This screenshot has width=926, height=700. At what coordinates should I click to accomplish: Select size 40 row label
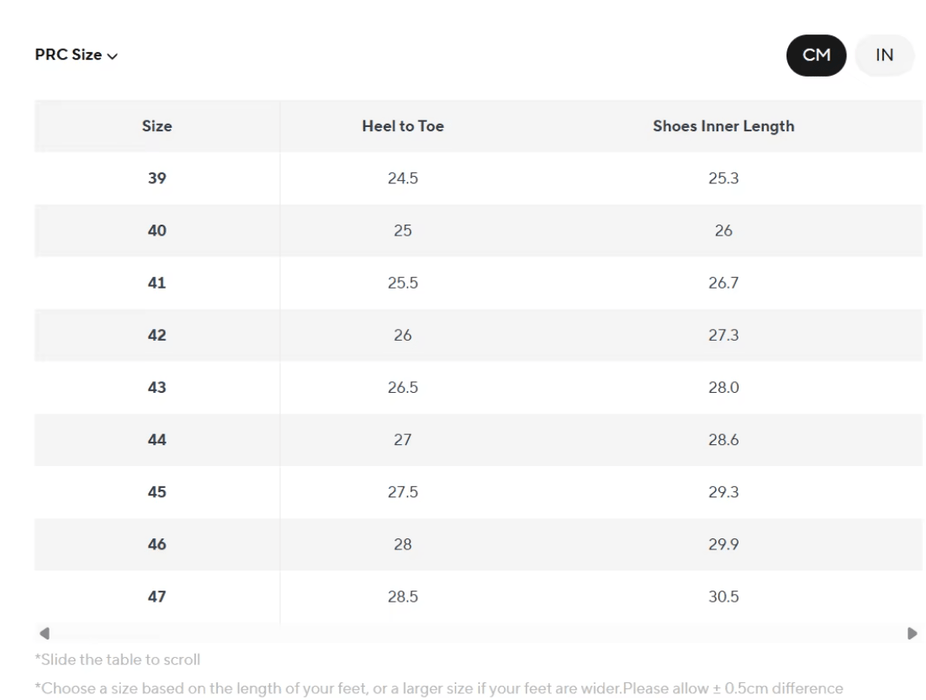click(157, 230)
